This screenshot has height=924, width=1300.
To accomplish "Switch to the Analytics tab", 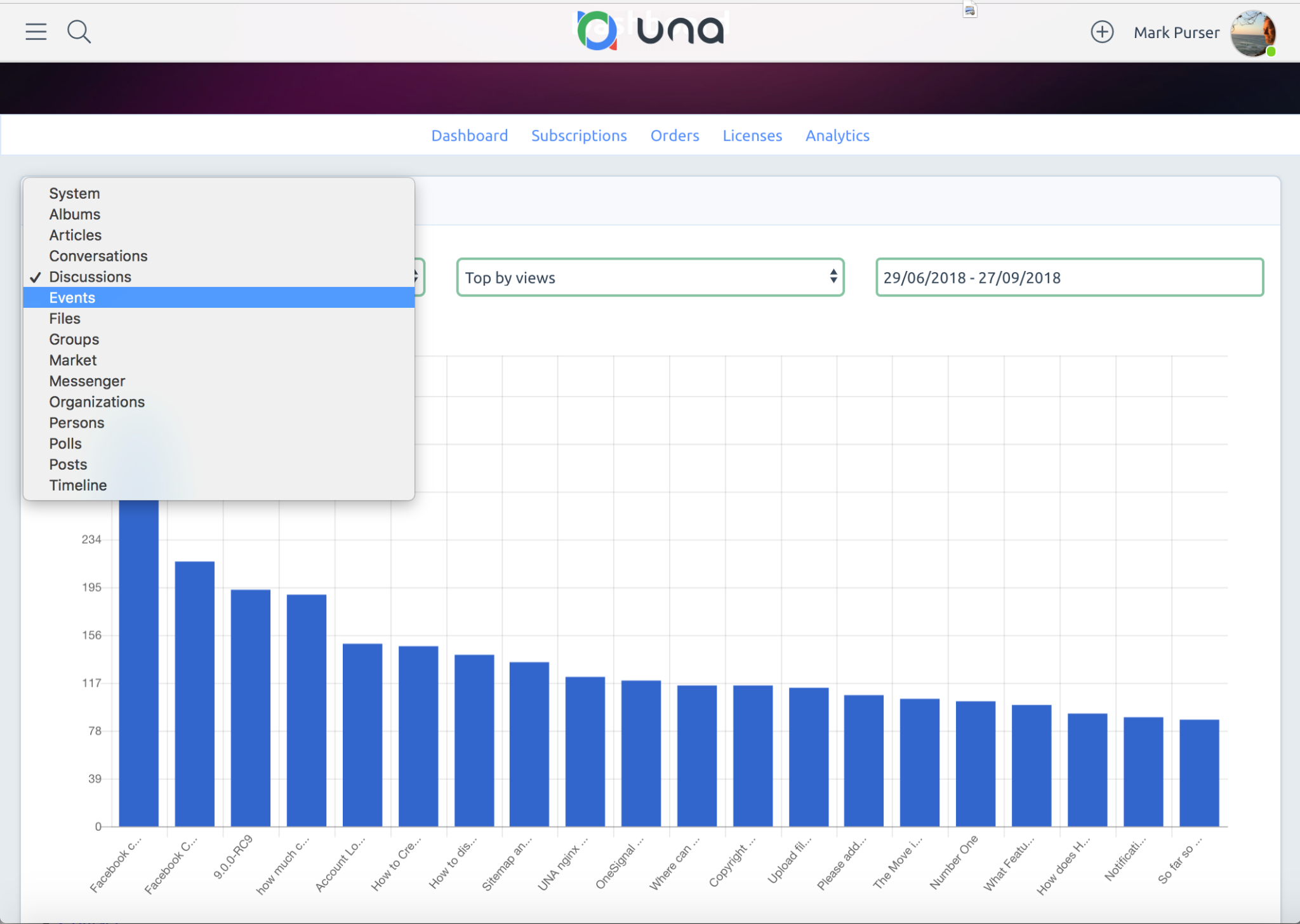I will [x=837, y=136].
